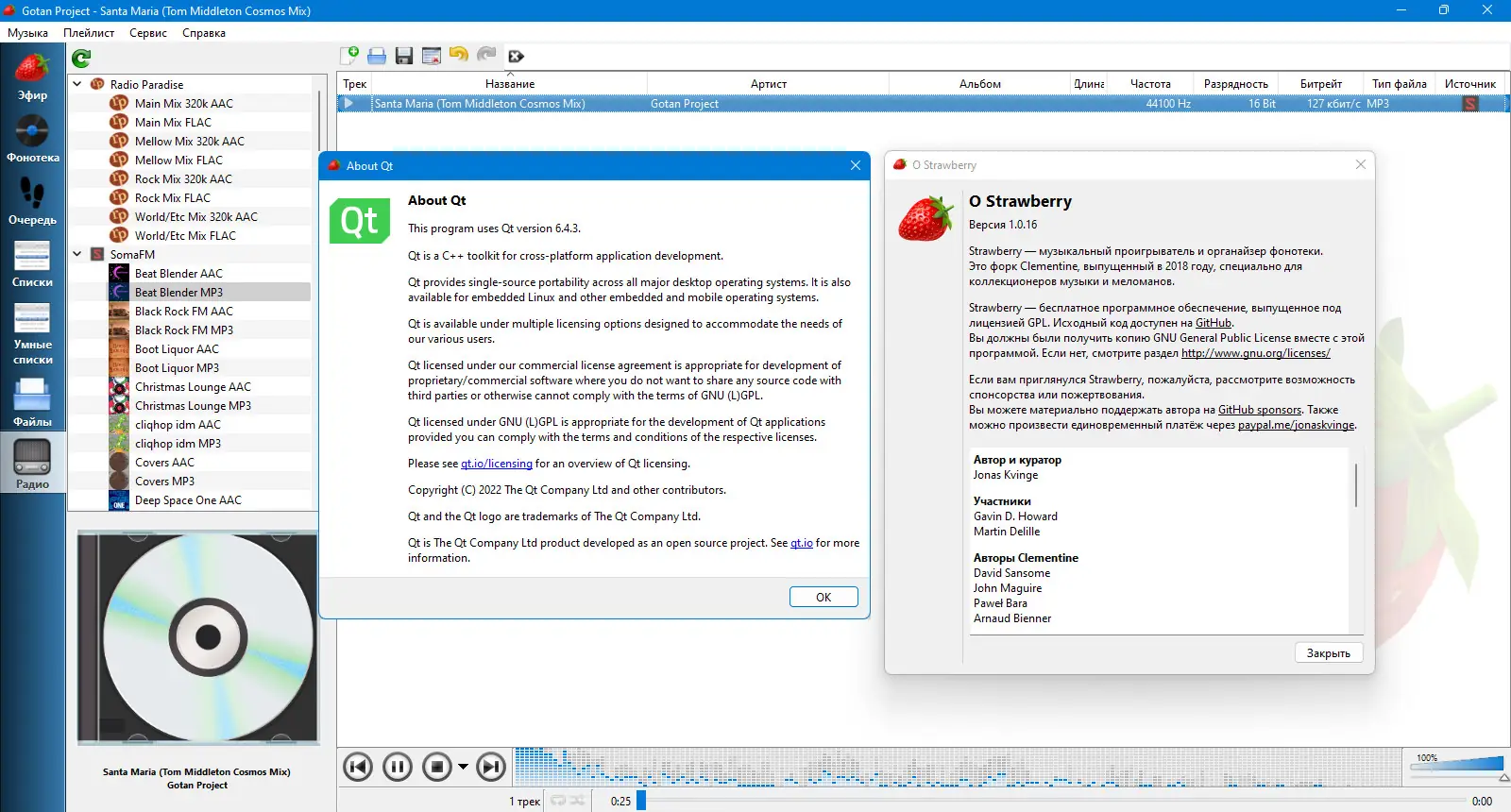Open the Умные списки smart playlists view

click(32, 333)
